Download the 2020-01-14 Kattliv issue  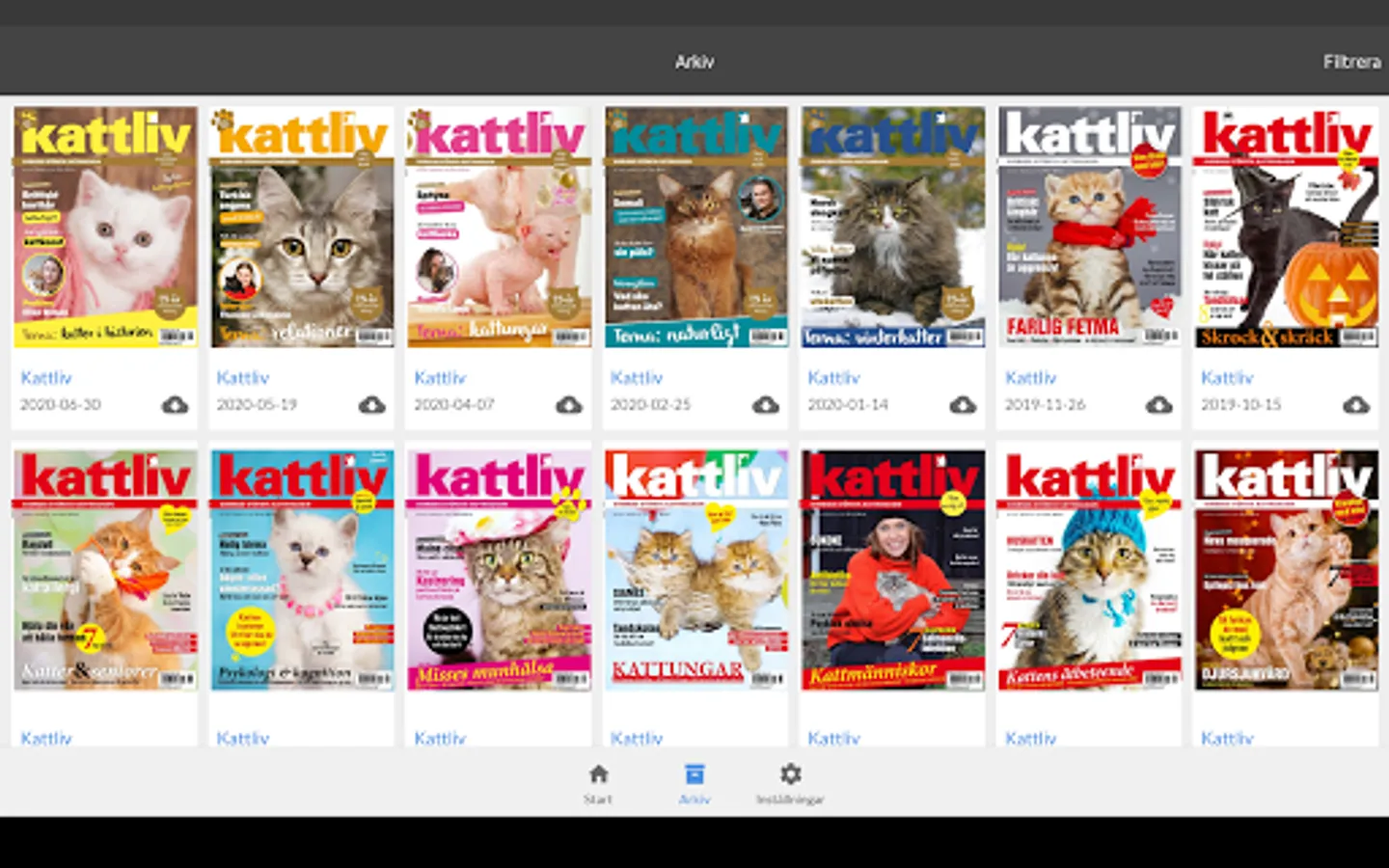(x=963, y=405)
